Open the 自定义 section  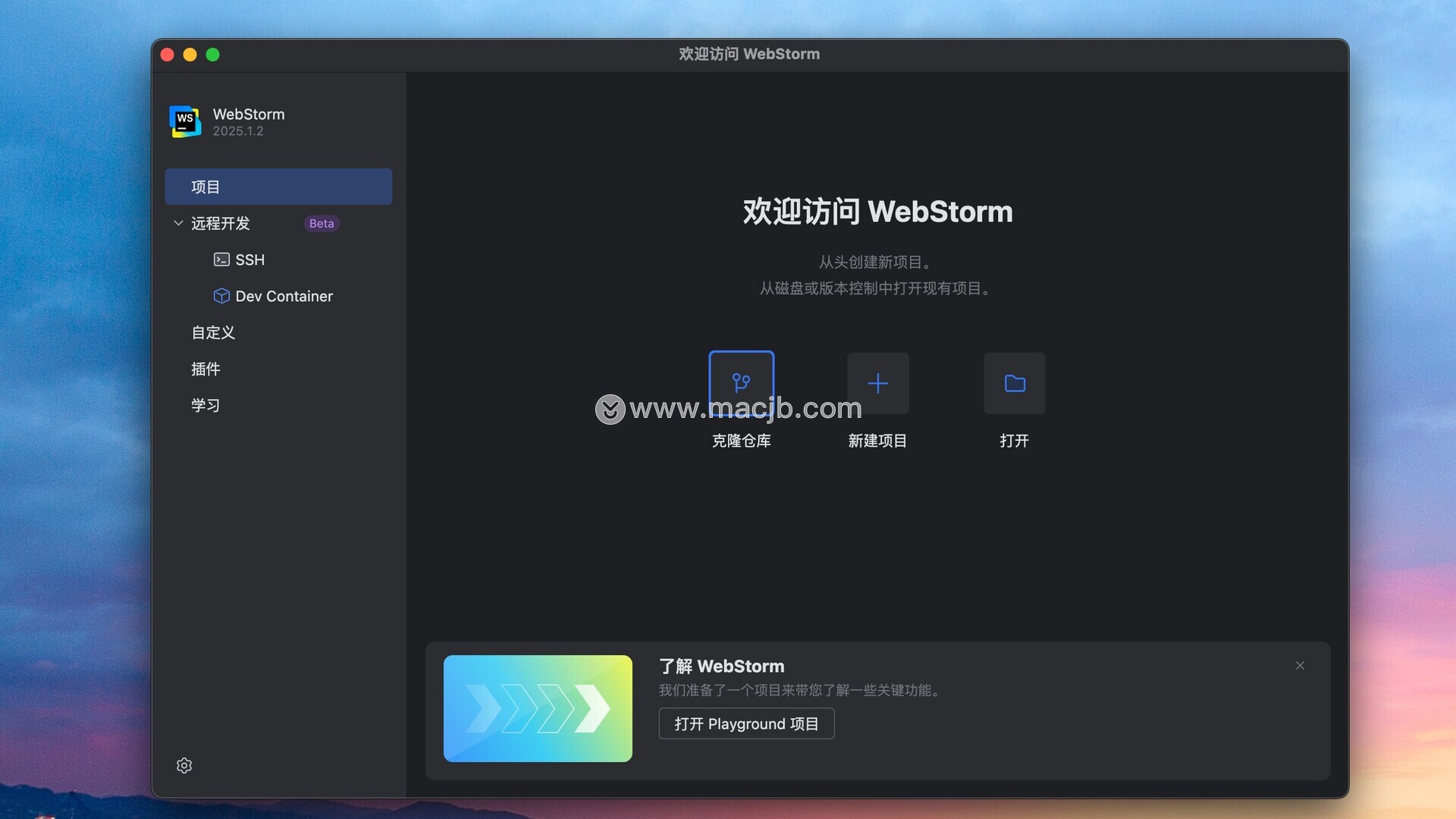[213, 332]
